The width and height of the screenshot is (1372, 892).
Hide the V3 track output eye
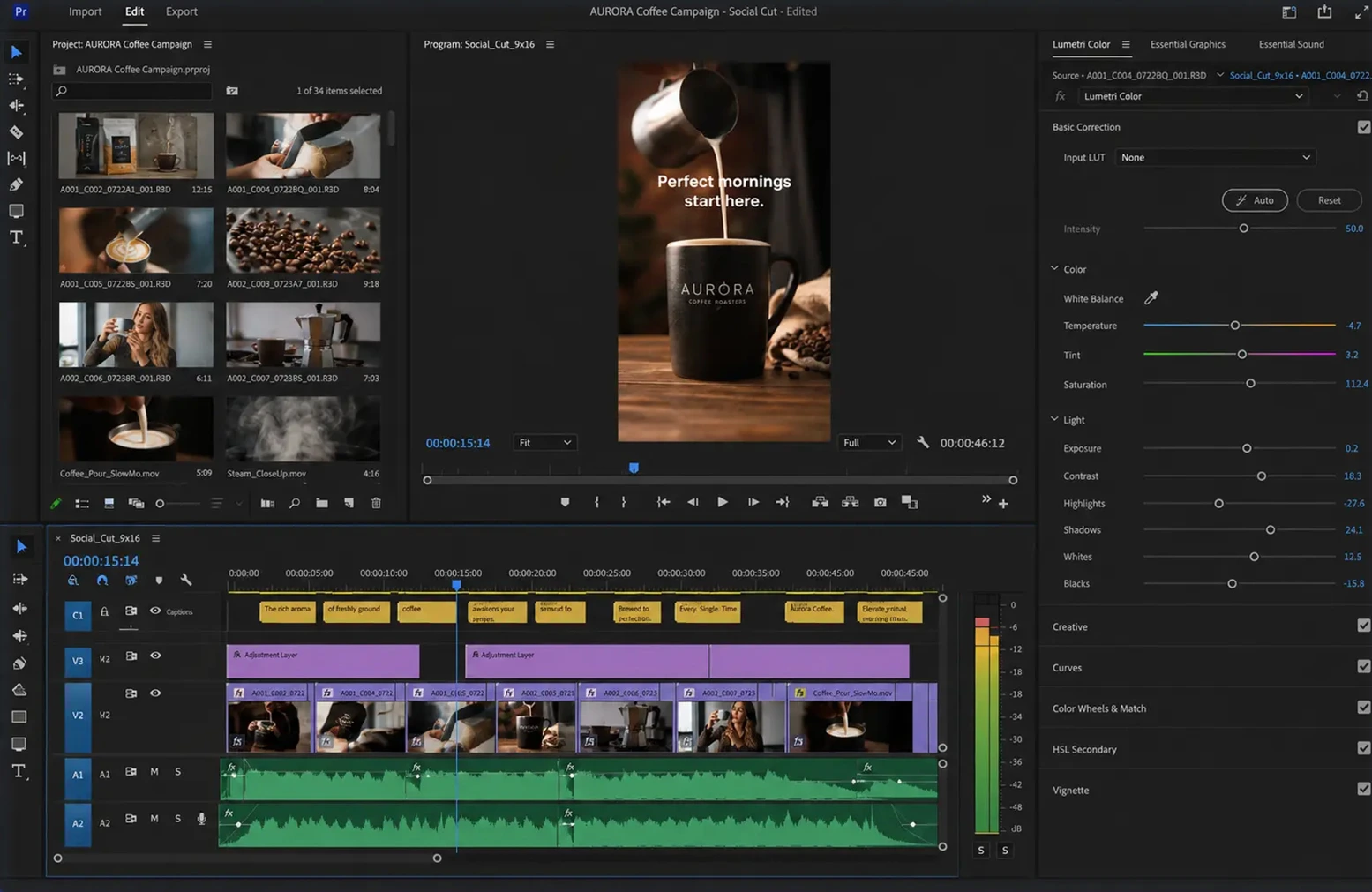(x=155, y=656)
